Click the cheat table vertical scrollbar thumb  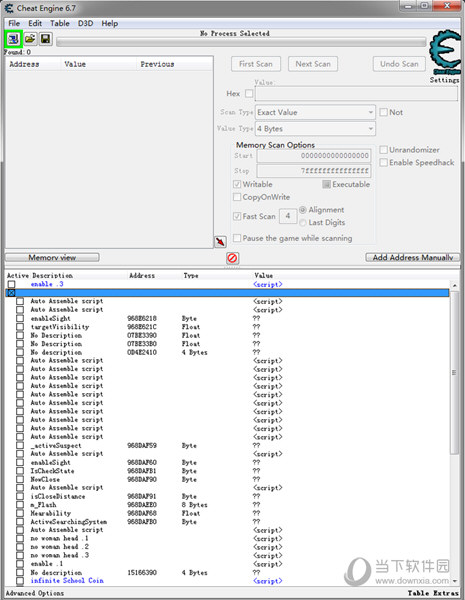tap(454, 372)
